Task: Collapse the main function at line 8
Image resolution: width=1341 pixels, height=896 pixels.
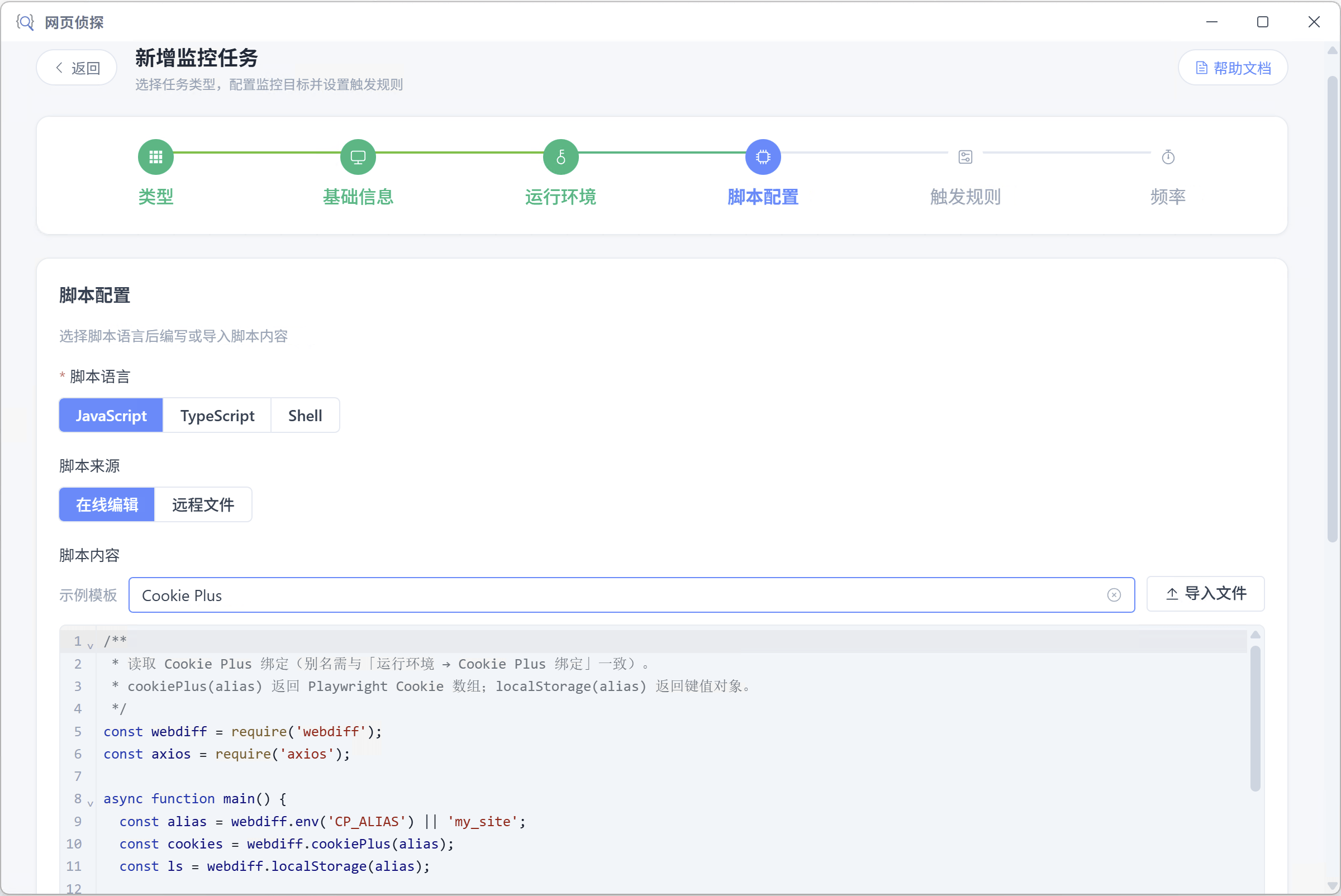Action: (x=91, y=803)
